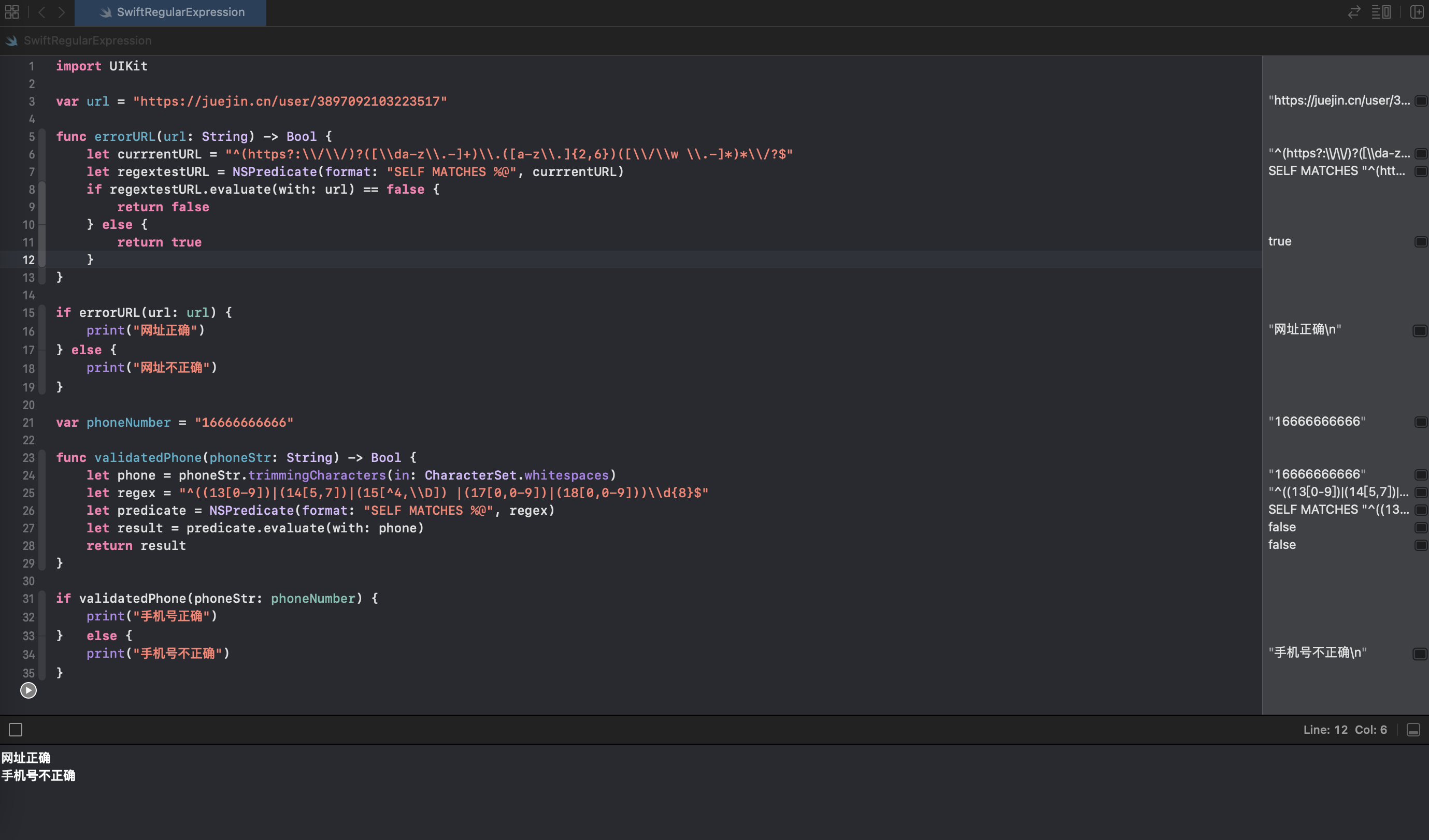The width and height of the screenshot is (1429, 840).
Task: Collapse the validatedPhone function code ribbon
Action: [x=42, y=510]
